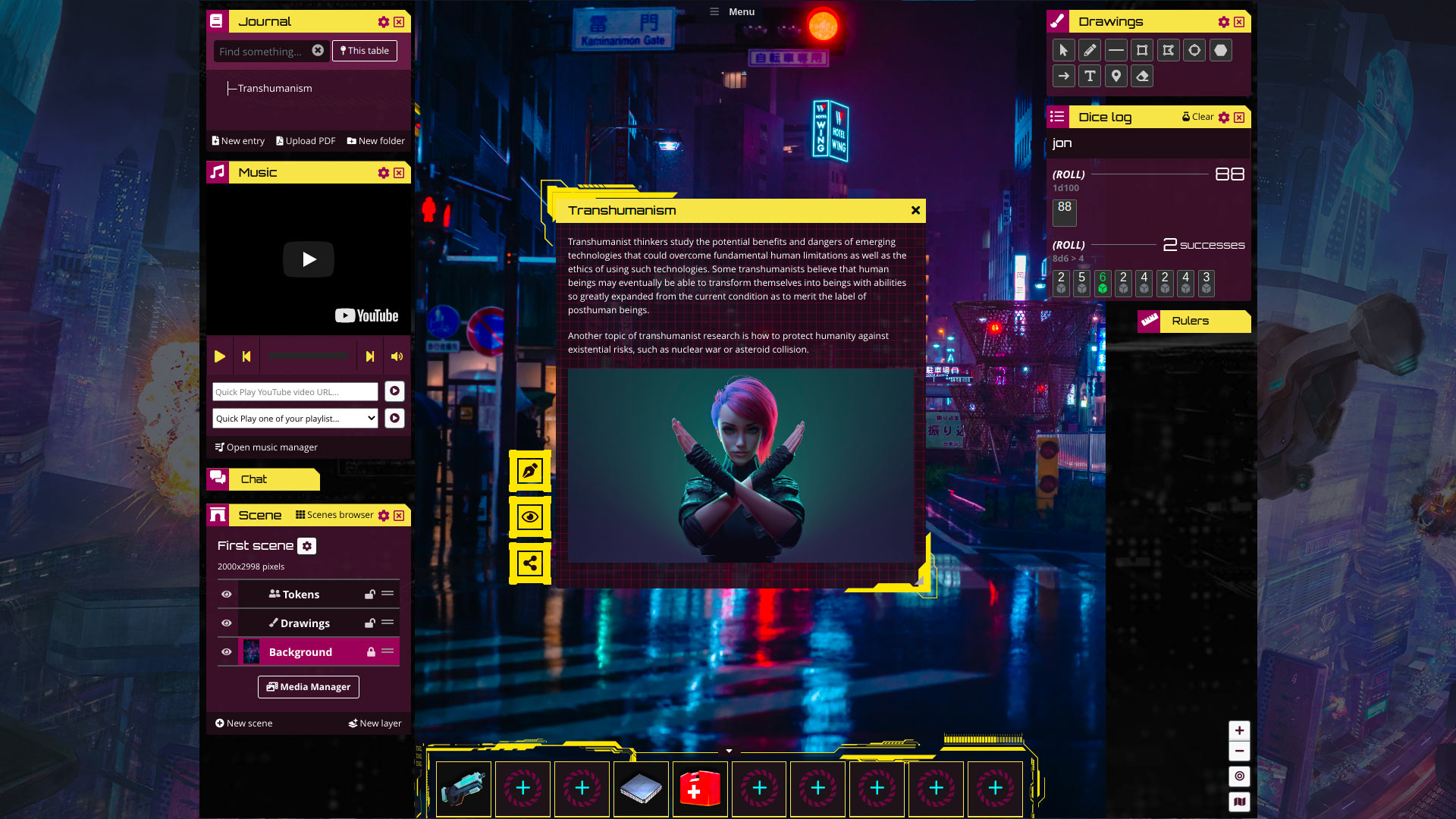The image size is (1456, 819).
Task: Pick the map pin drawing tool
Action: pos(1116,76)
